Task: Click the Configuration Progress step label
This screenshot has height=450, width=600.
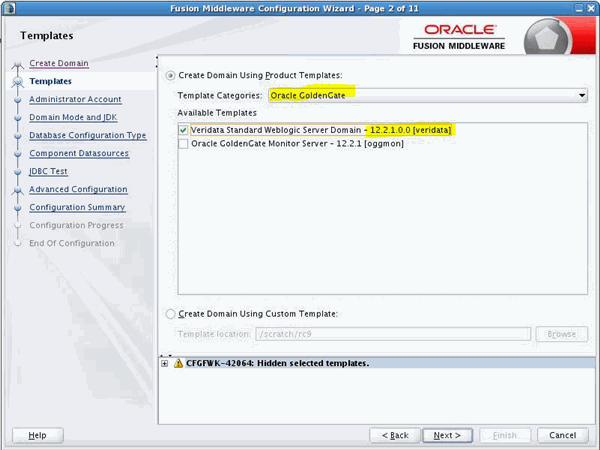Action: pyautogui.click(x=77, y=225)
